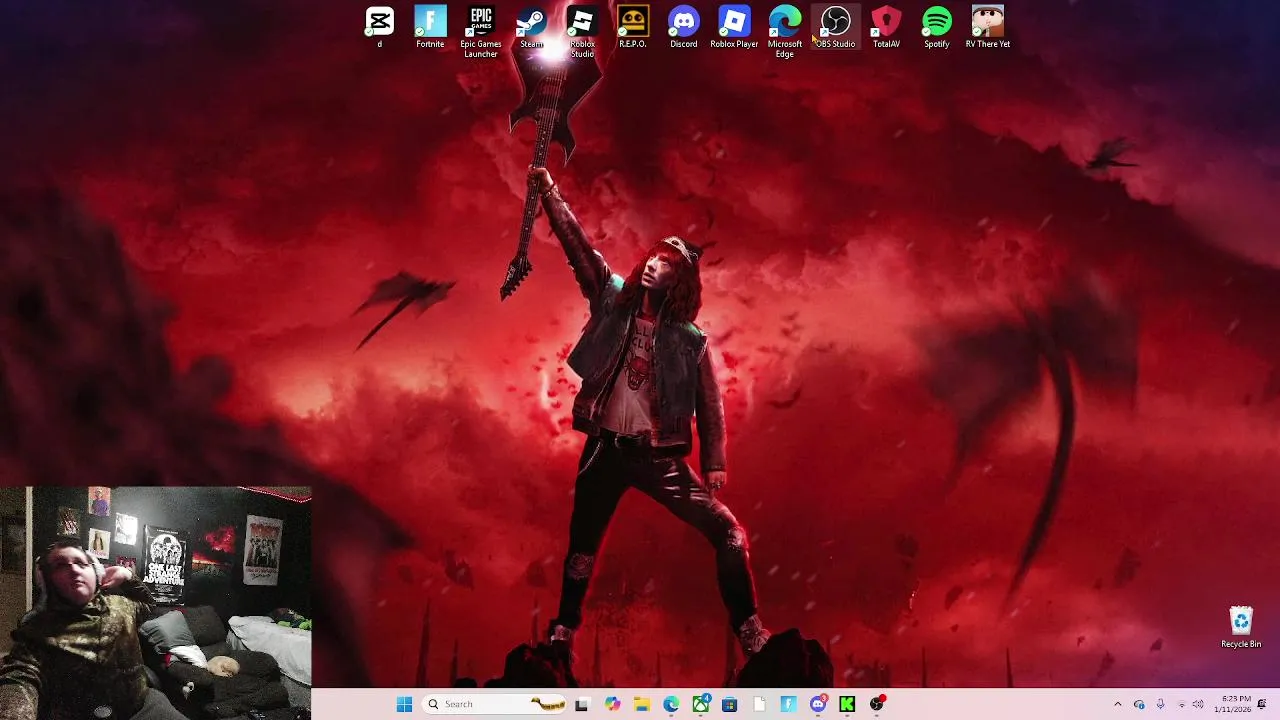Open the Discord desktop shortcut

coord(683,27)
